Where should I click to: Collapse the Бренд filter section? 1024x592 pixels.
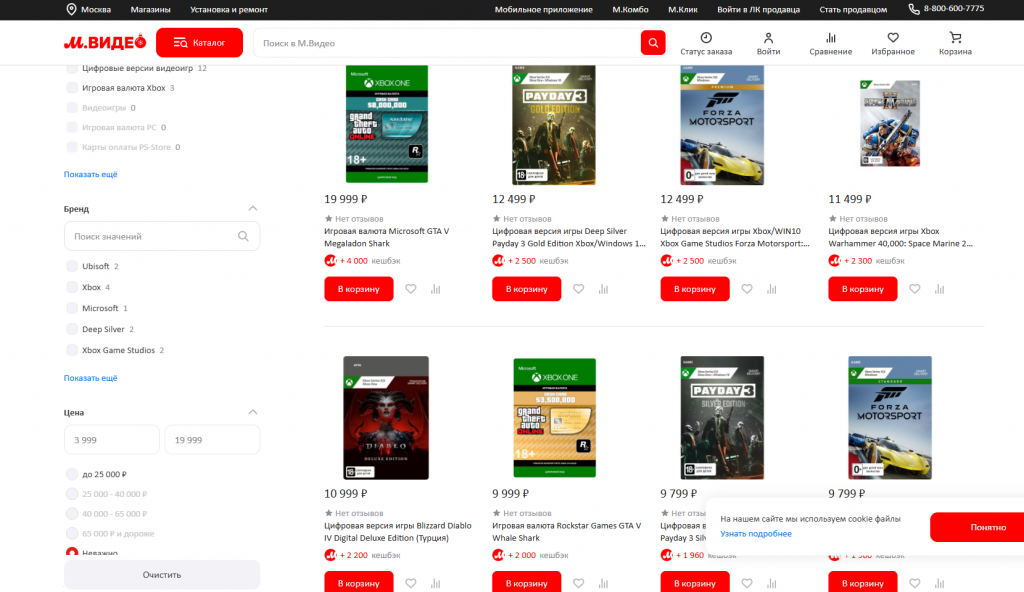coord(253,209)
